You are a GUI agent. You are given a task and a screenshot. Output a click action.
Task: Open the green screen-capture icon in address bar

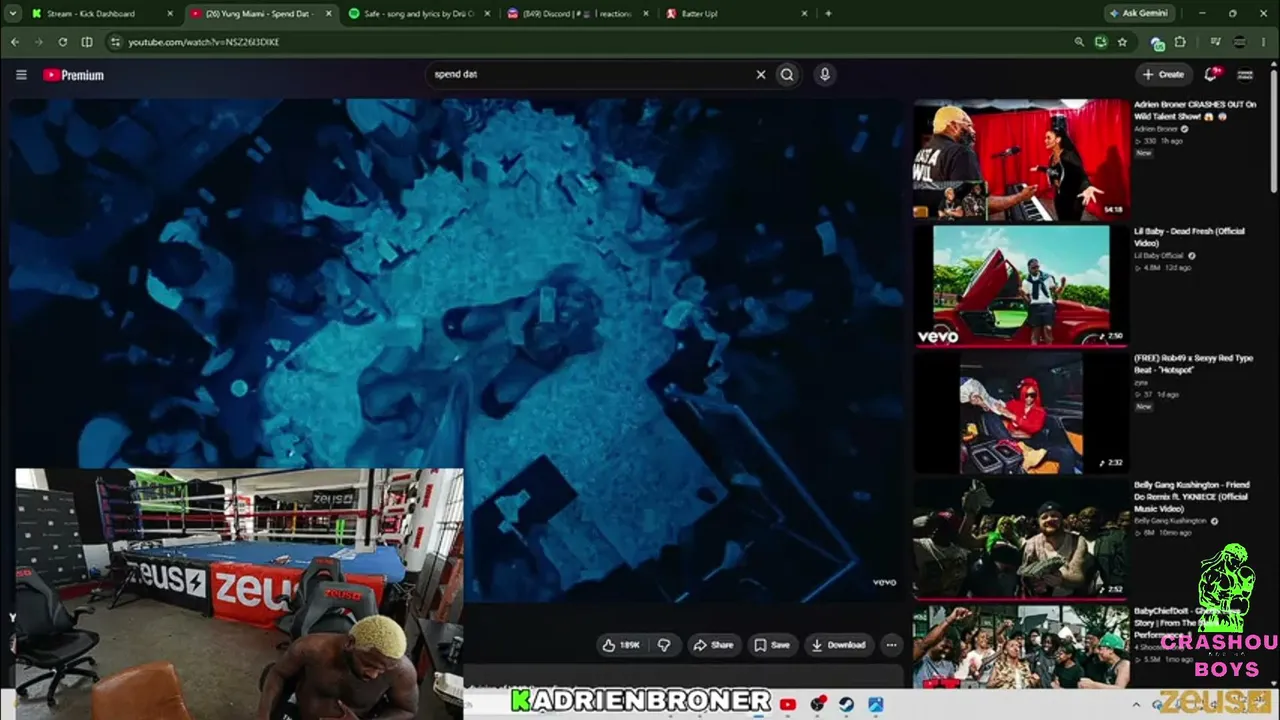pyautogui.click(x=1101, y=42)
